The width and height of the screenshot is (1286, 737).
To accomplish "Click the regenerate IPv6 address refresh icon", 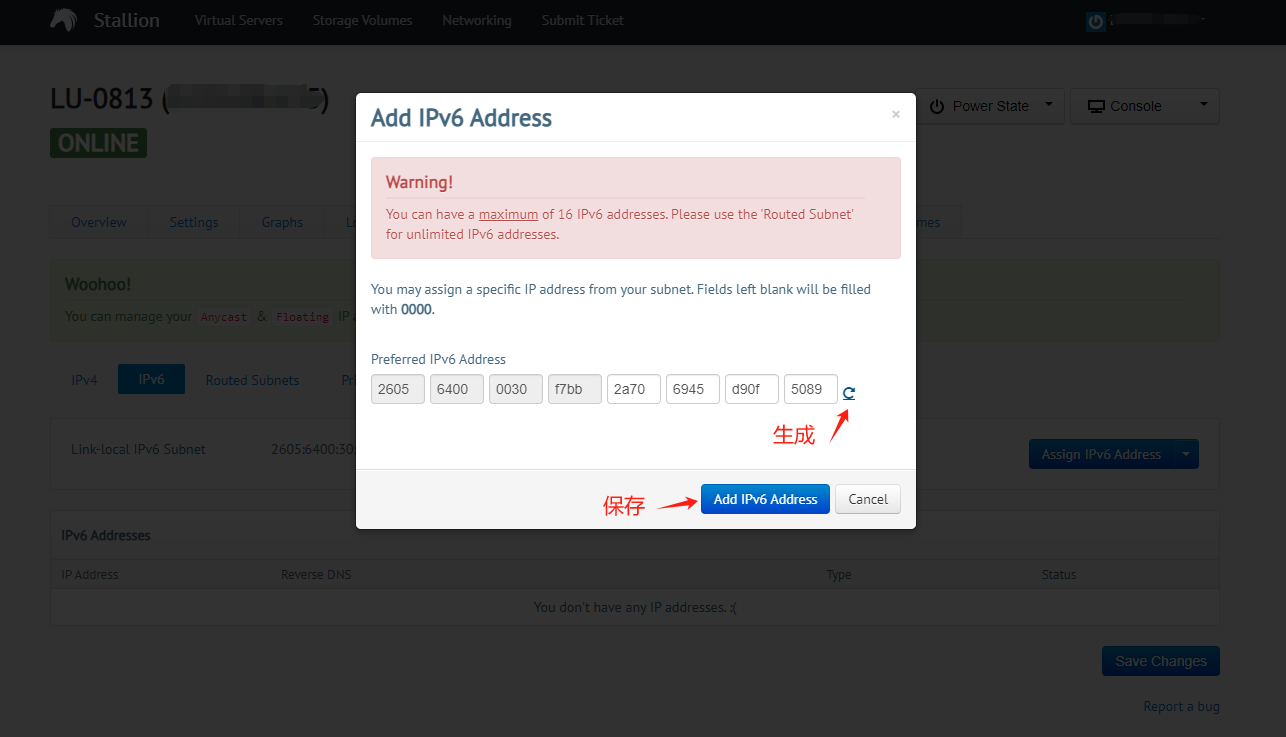I will 849,393.
